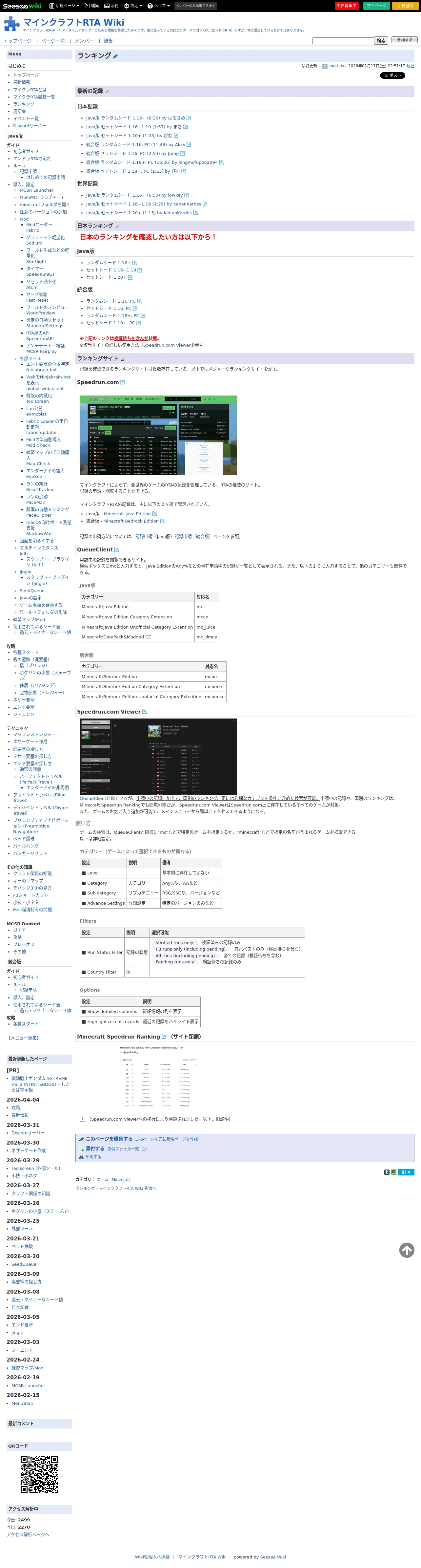Click the Hatena bookmark B! button
This screenshot has width=421, height=1568.
pos(406,1172)
